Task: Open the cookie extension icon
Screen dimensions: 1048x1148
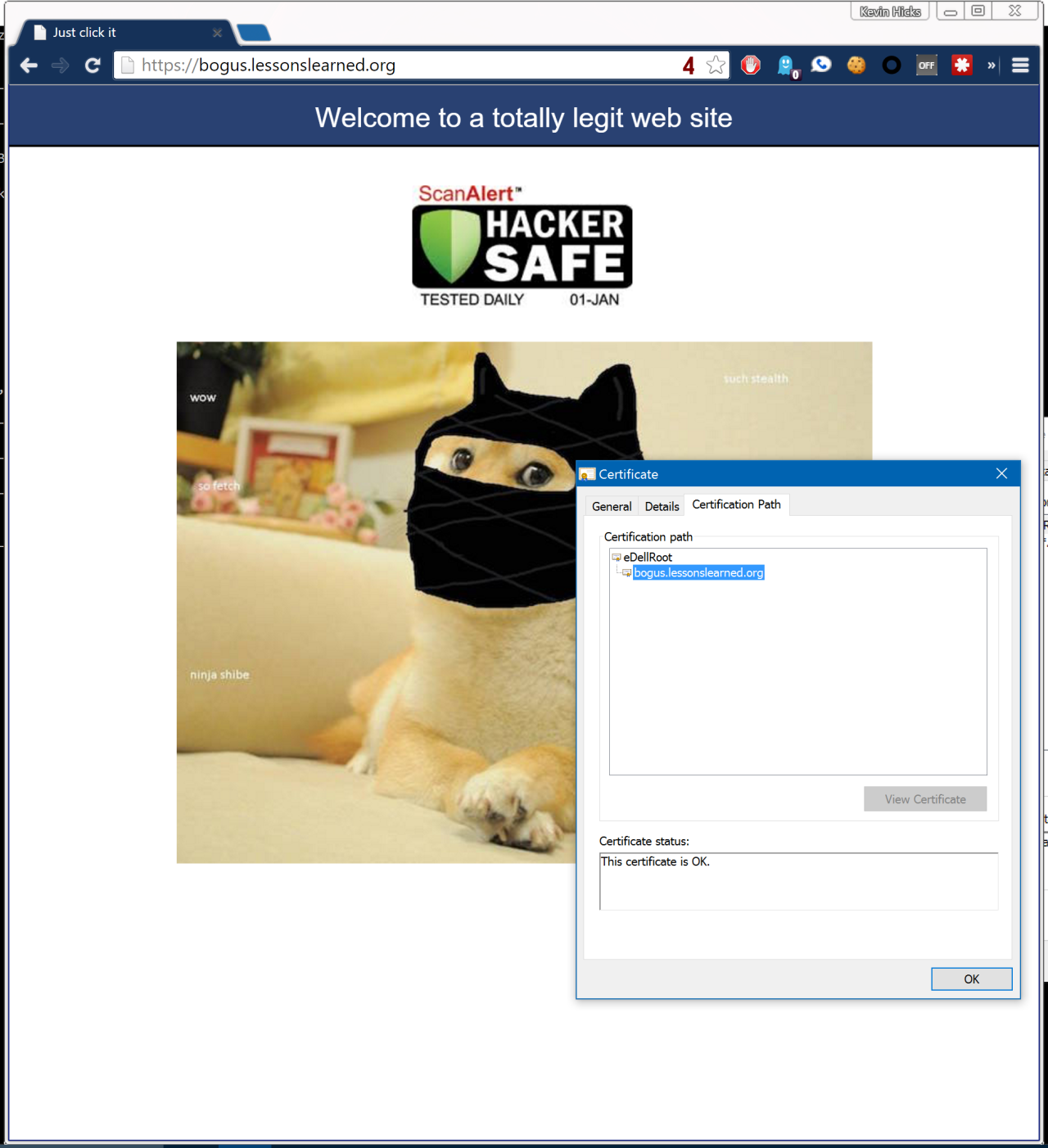Action: [856, 66]
